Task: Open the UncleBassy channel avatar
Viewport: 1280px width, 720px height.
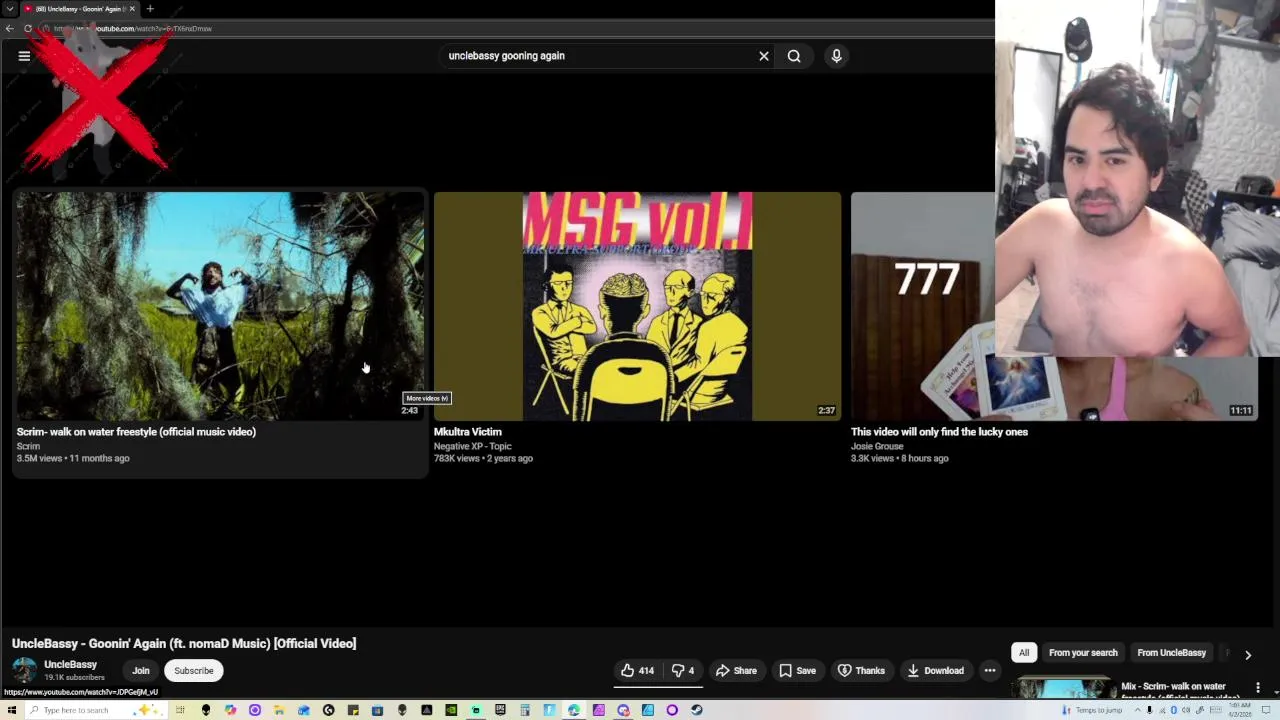Action: pyautogui.click(x=24, y=670)
